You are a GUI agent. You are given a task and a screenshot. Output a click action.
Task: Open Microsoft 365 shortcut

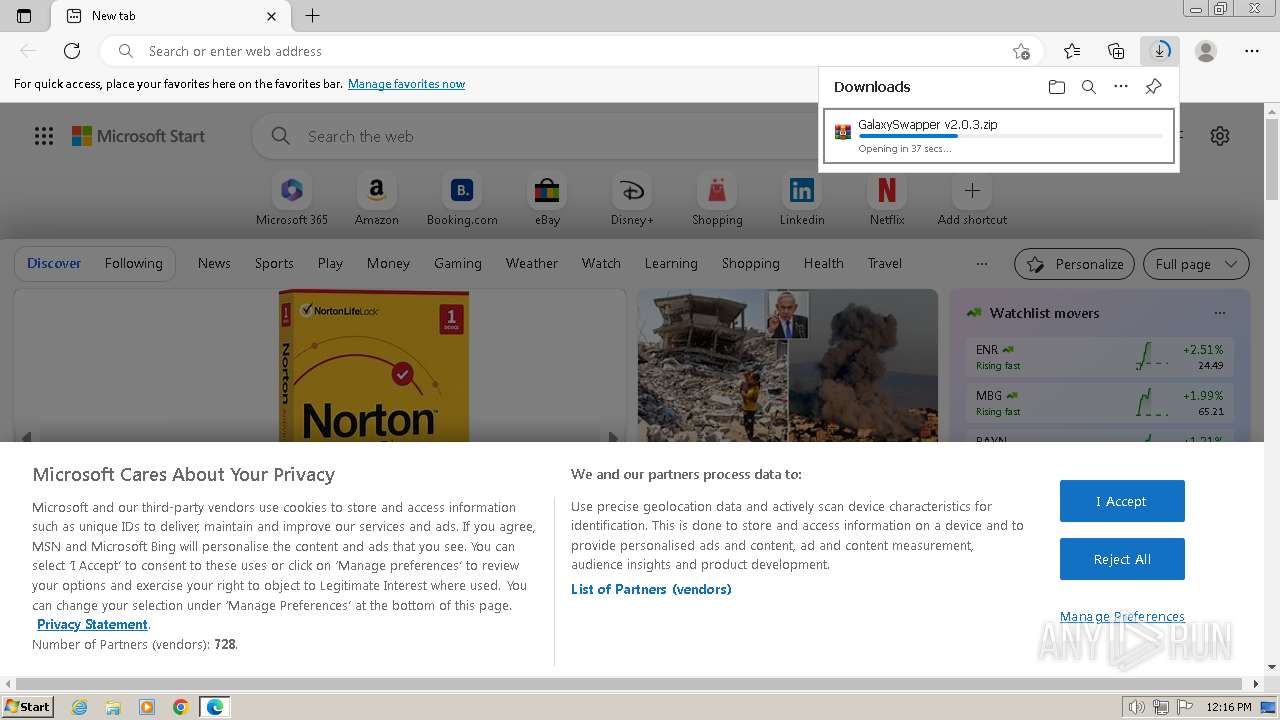point(292,199)
